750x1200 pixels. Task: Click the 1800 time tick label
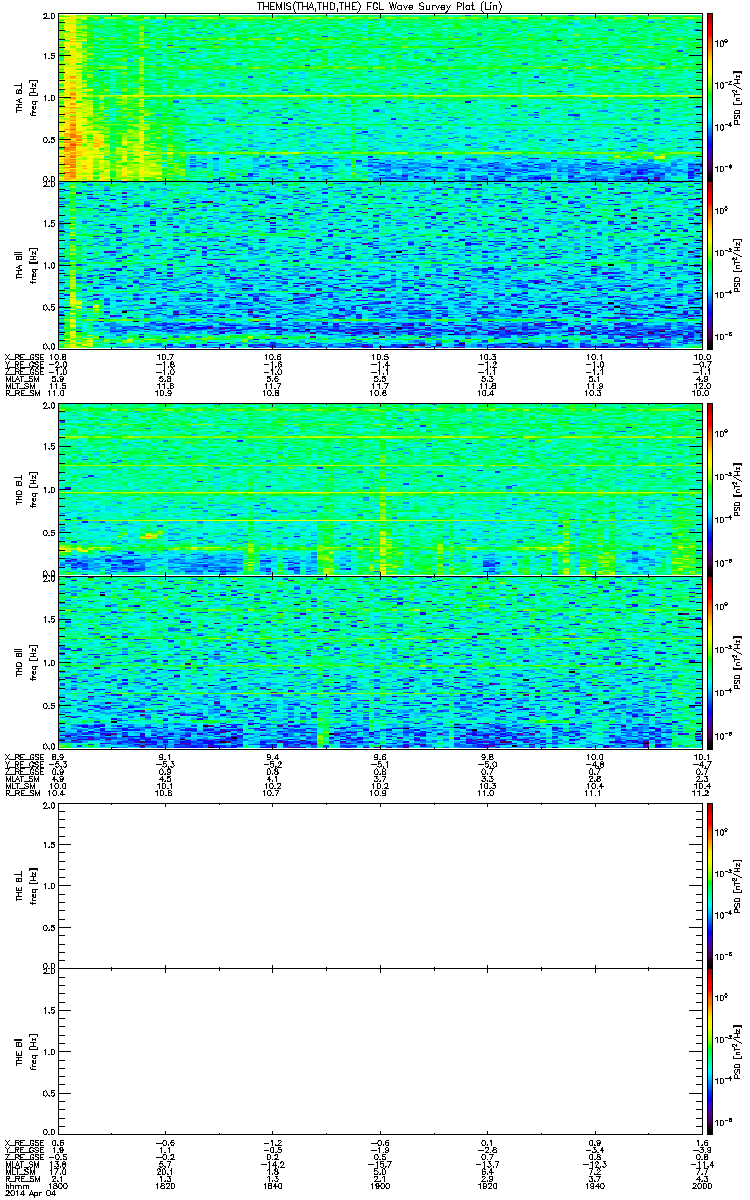(x=60, y=1186)
